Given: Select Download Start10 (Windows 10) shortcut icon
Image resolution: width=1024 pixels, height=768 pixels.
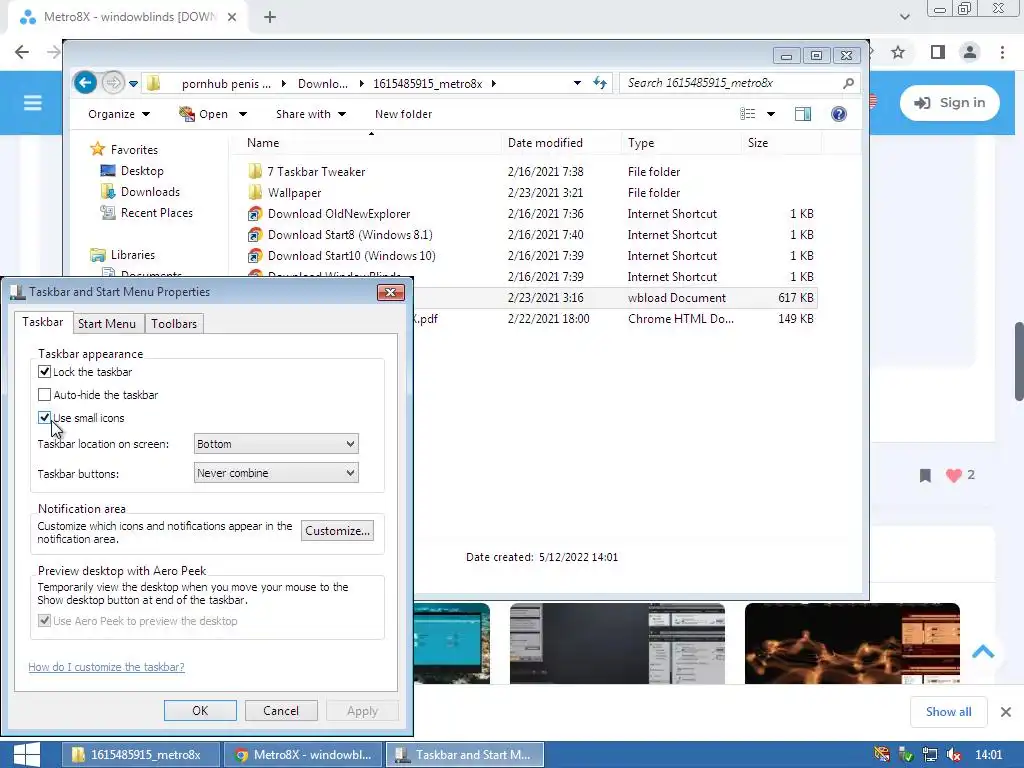Looking at the screenshot, I should pos(255,255).
